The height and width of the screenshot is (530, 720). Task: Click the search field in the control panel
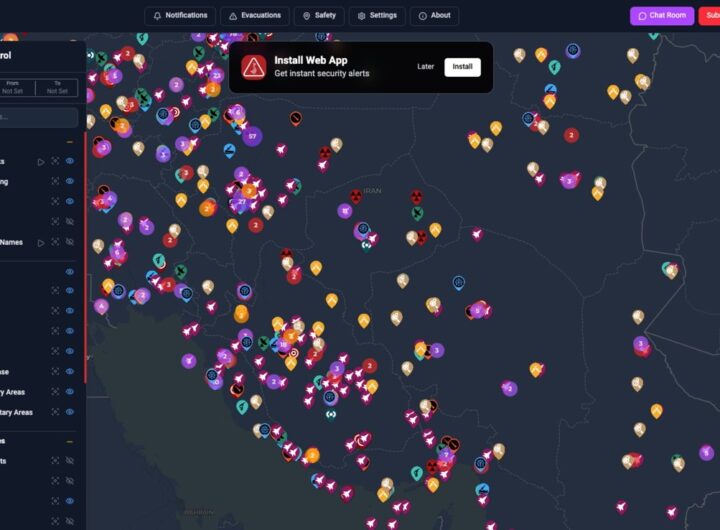click(39, 118)
